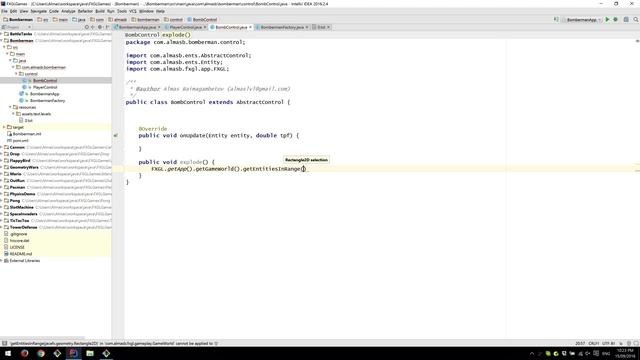Viewport: 640px width, 360px height.
Task: Select BombermanFactory in the project tree
Action: [47, 100]
